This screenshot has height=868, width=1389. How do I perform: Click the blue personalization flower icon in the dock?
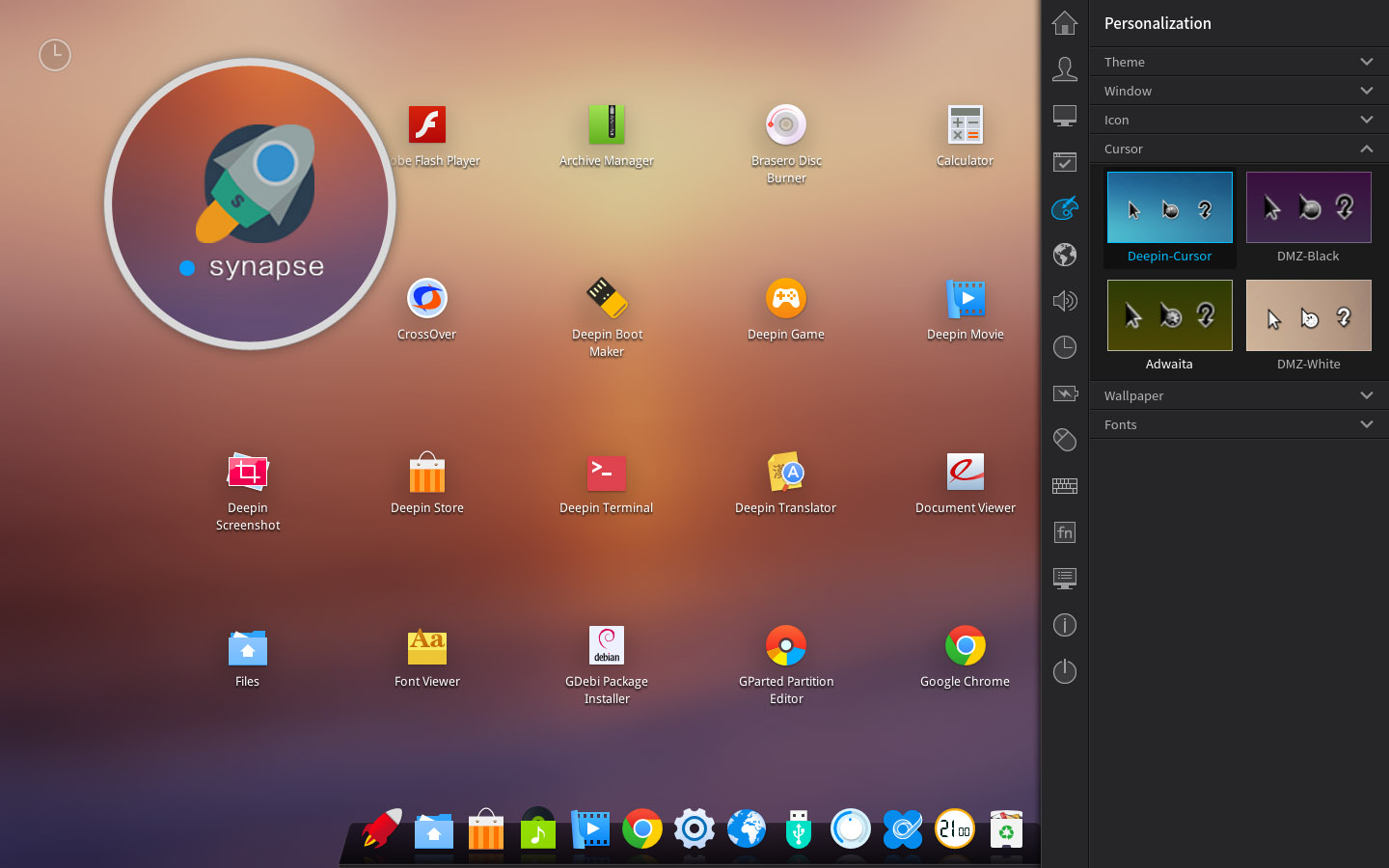coord(903,828)
